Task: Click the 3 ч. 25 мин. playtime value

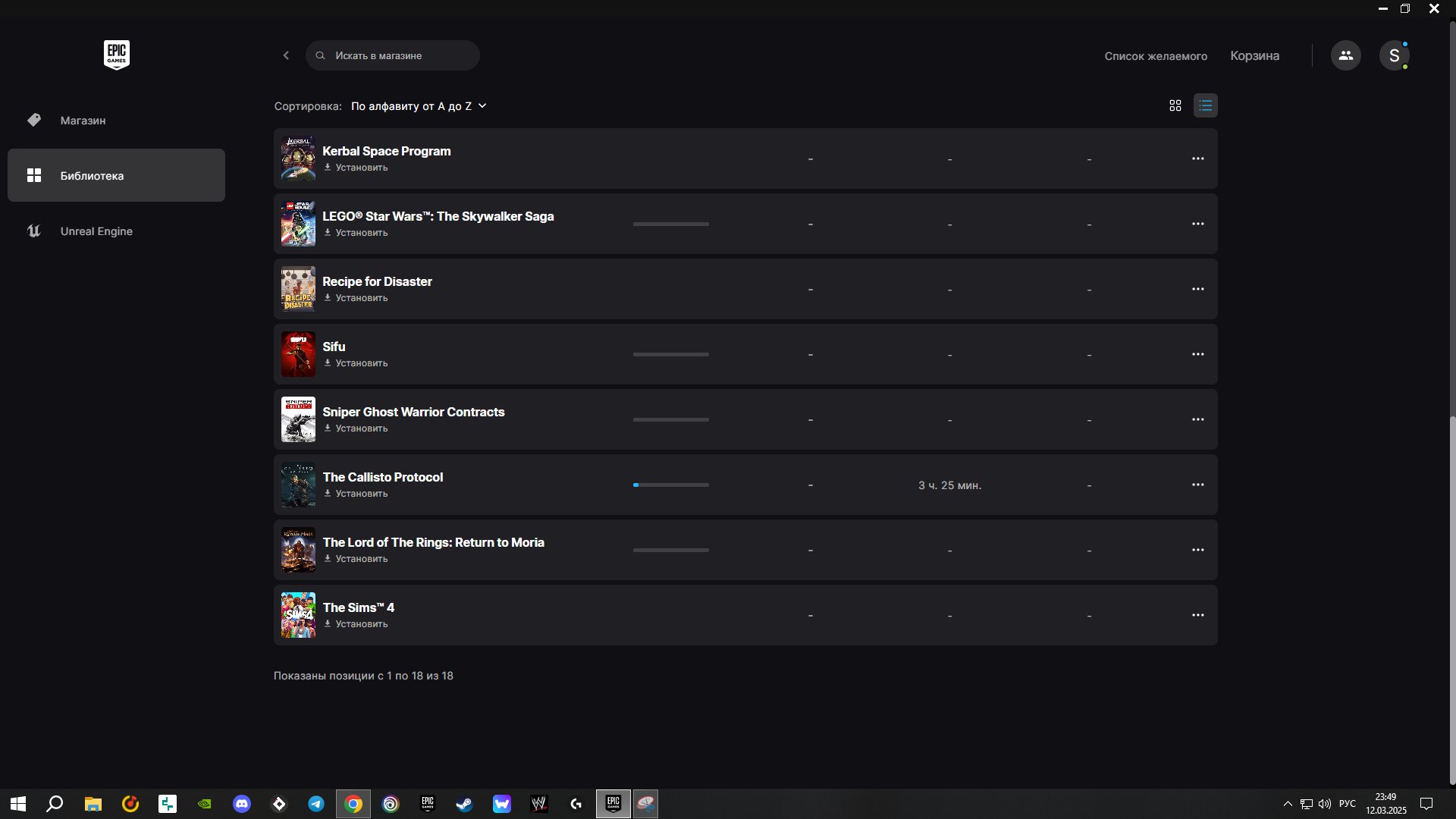Action: pos(949,485)
